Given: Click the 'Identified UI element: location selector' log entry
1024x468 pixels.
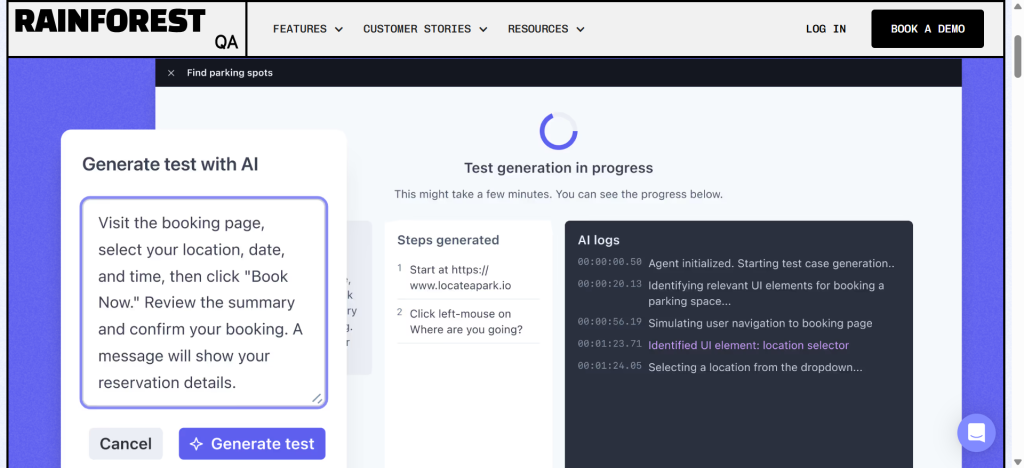Looking at the screenshot, I should tap(748, 345).
